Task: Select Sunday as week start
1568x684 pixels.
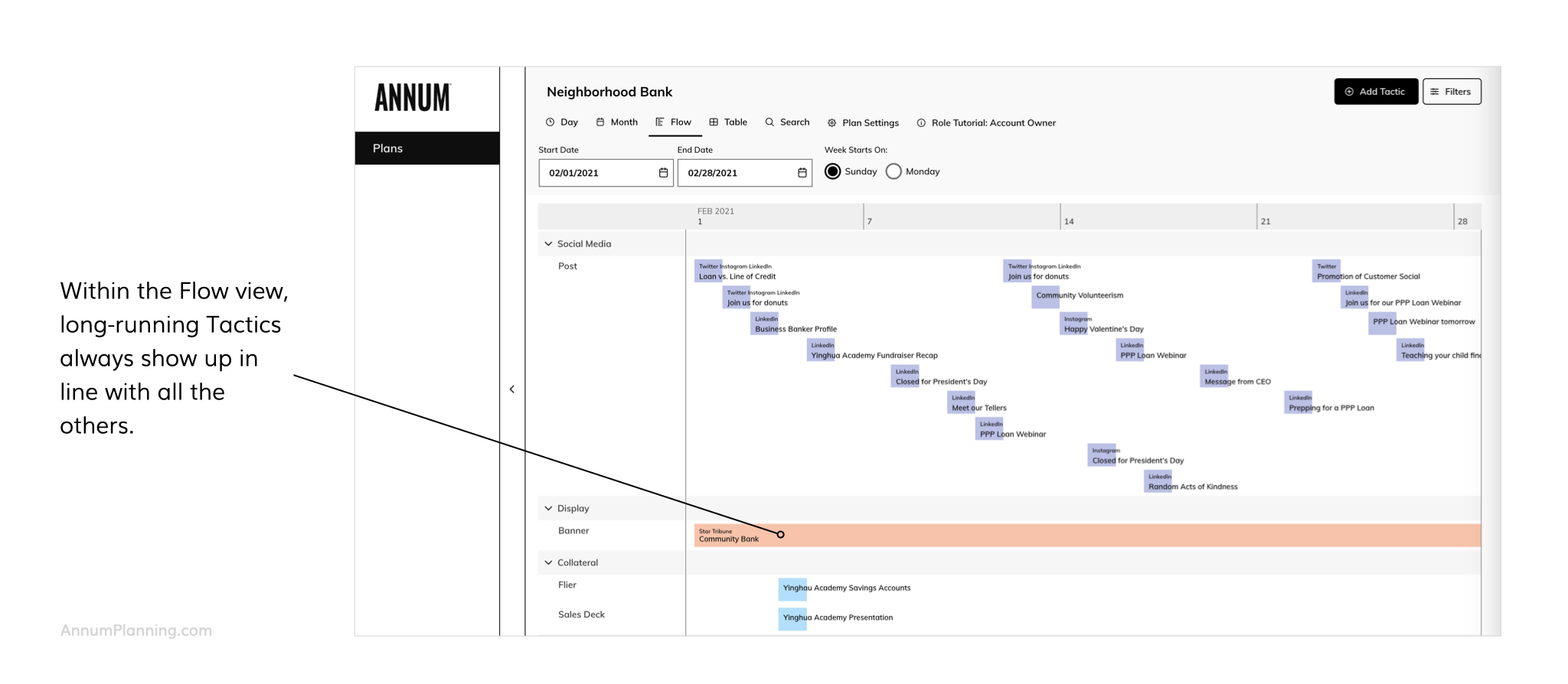Action: coord(832,171)
